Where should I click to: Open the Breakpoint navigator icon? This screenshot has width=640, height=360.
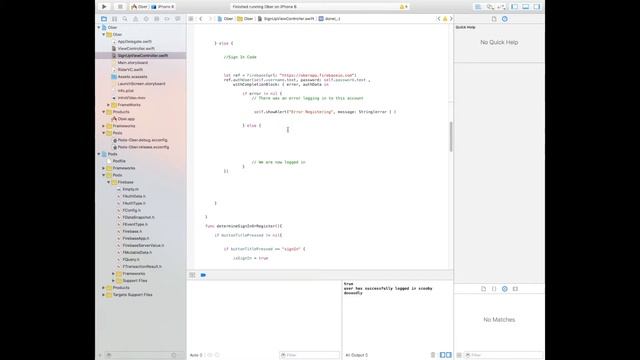[167, 19]
